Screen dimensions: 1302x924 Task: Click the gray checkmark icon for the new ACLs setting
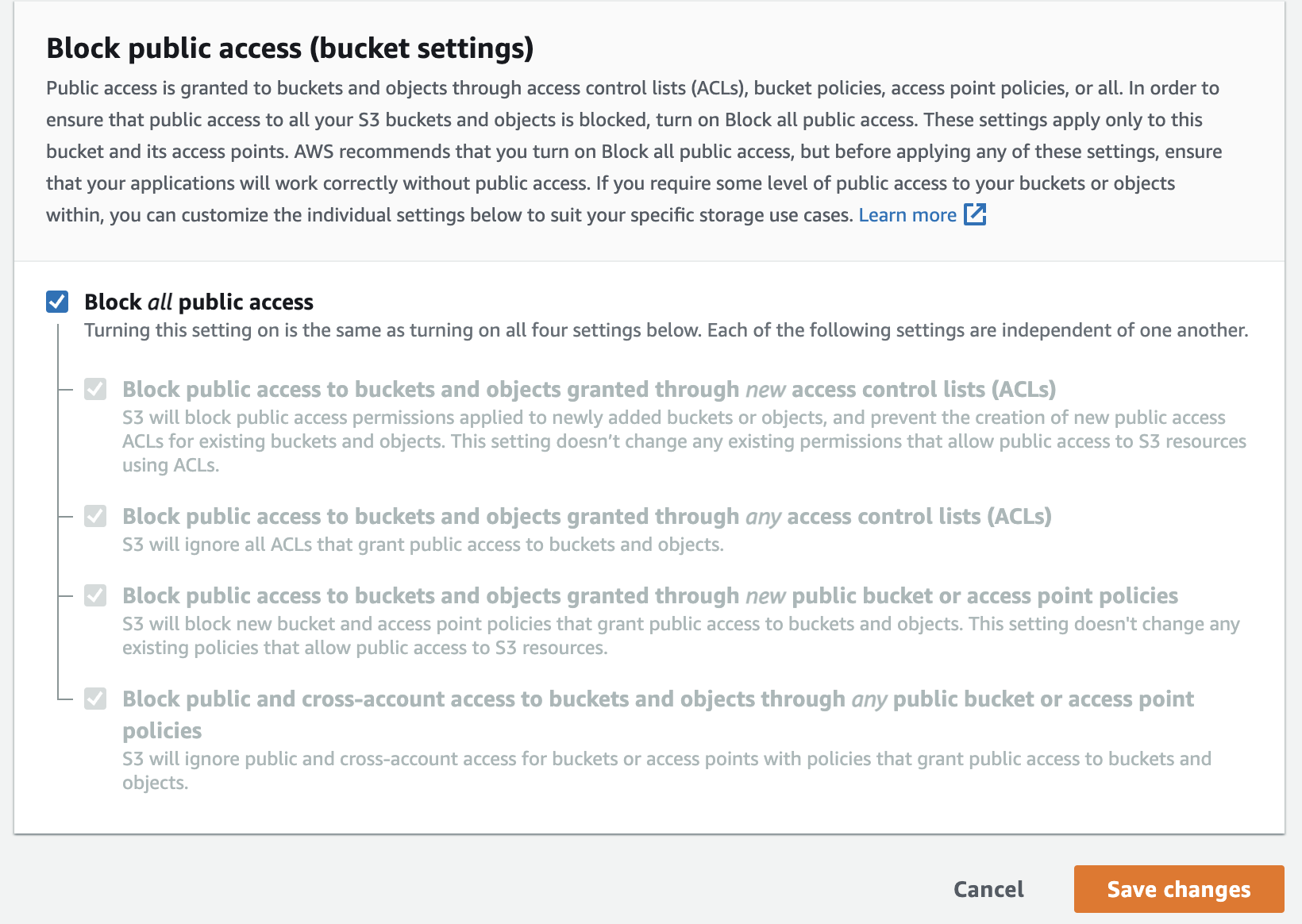pos(95,389)
